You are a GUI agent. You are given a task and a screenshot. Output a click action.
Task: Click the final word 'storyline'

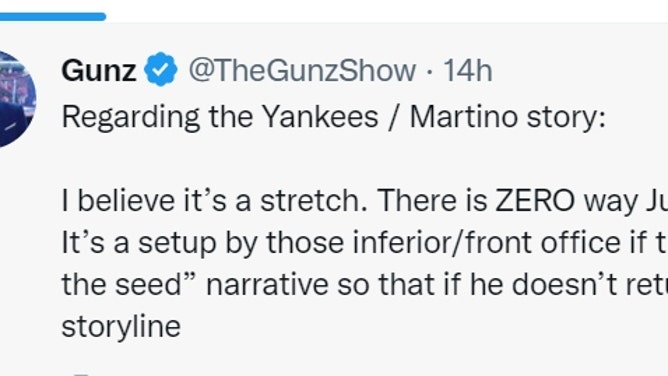click(x=121, y=327)
